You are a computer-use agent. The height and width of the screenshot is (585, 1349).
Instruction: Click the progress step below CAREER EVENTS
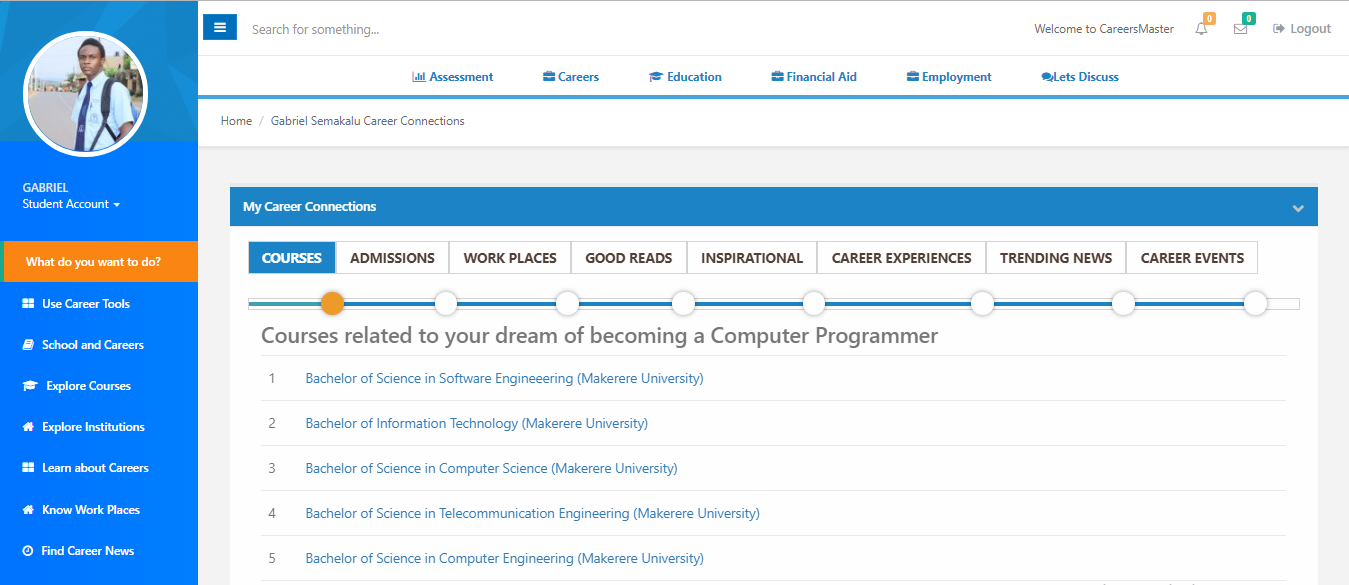1255,303
